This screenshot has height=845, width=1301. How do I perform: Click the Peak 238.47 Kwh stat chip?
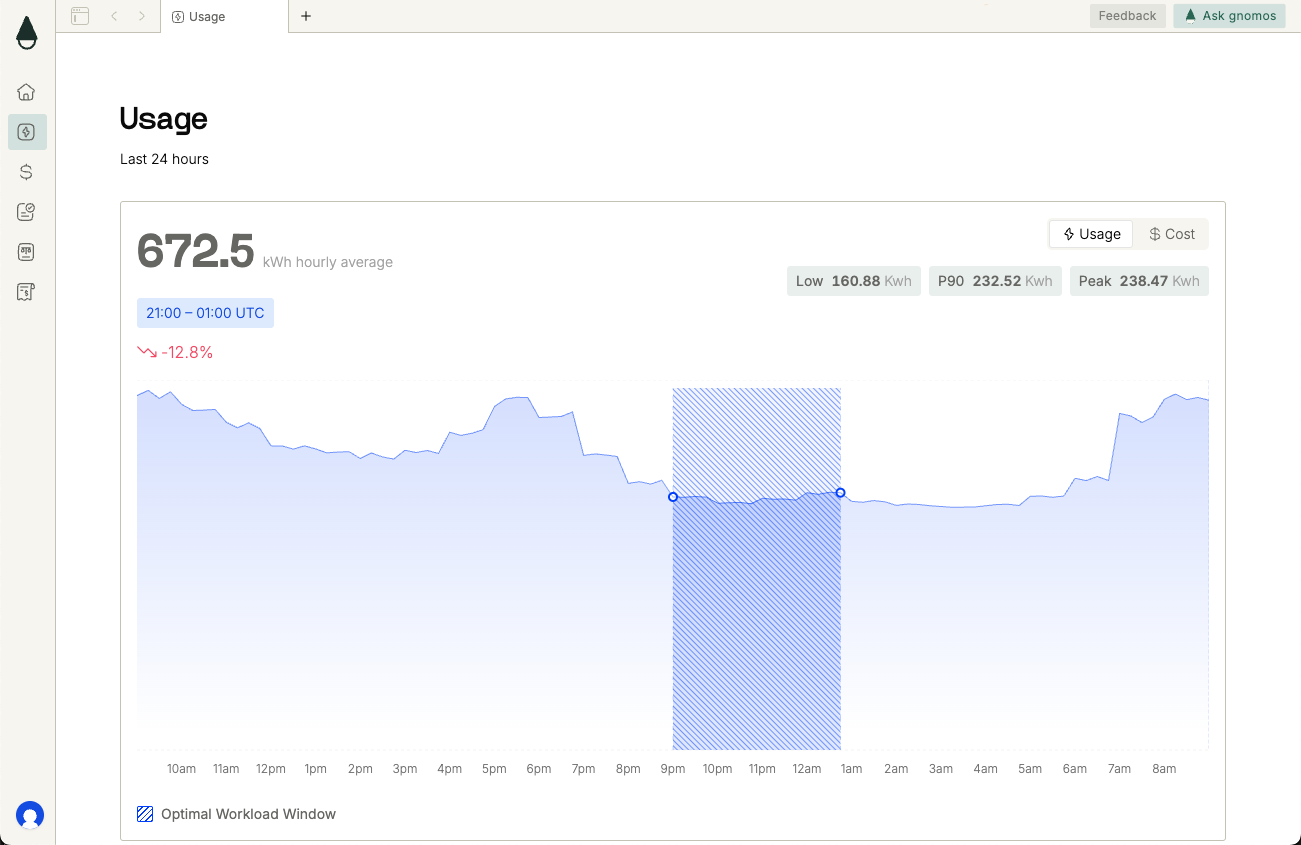tap(1138, 281)
